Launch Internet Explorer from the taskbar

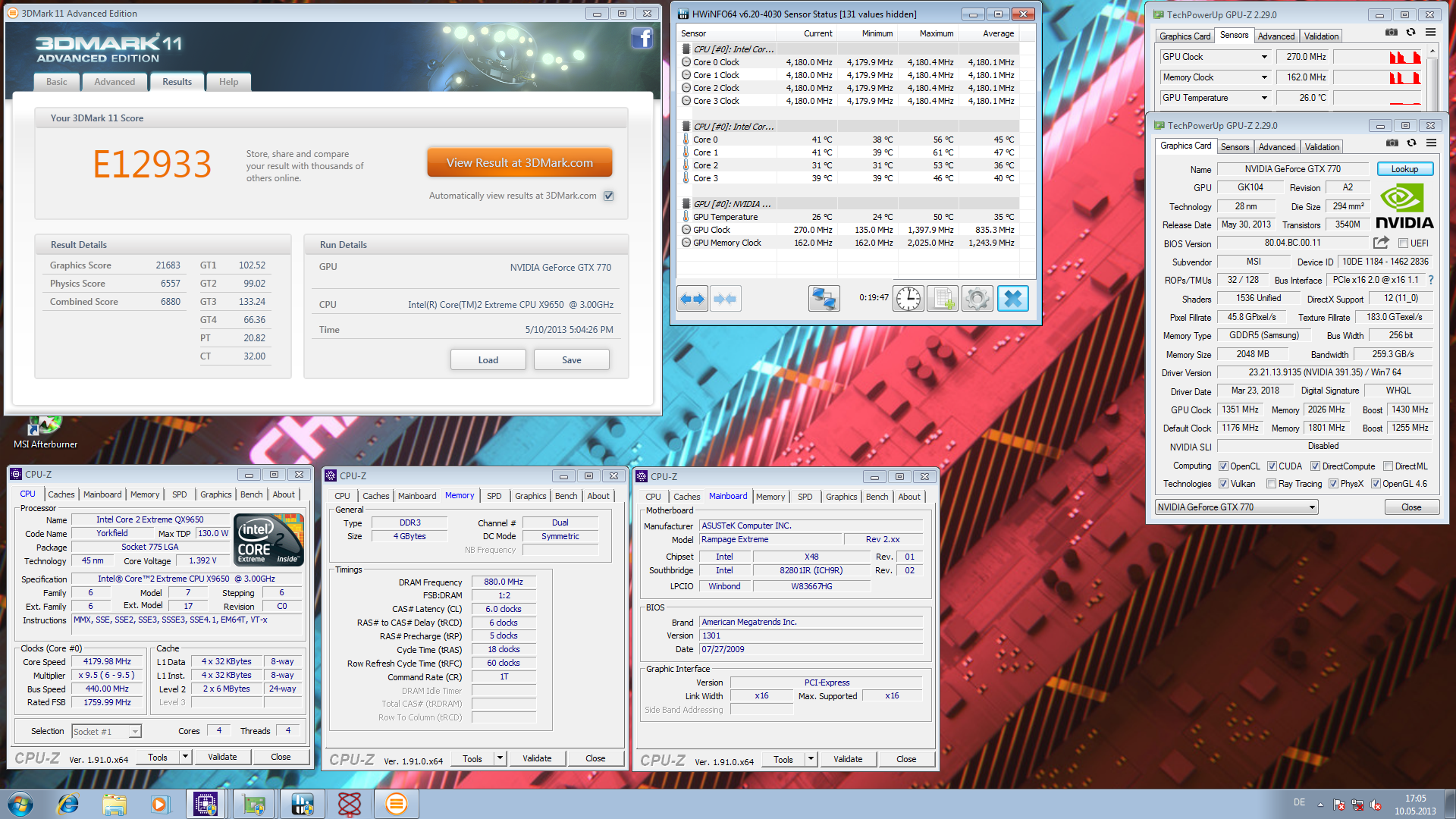pyautogui.click(x=68, y=804)
